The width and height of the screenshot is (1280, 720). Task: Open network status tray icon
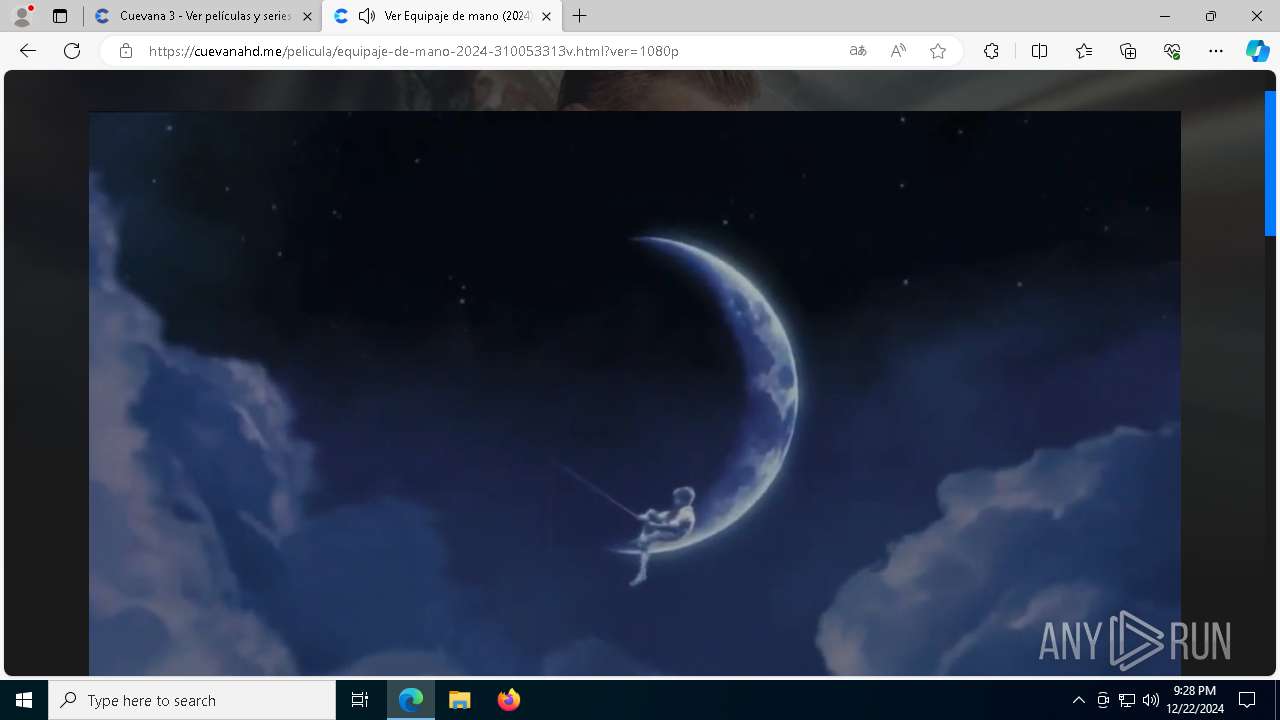click(x=1127, y=700)
